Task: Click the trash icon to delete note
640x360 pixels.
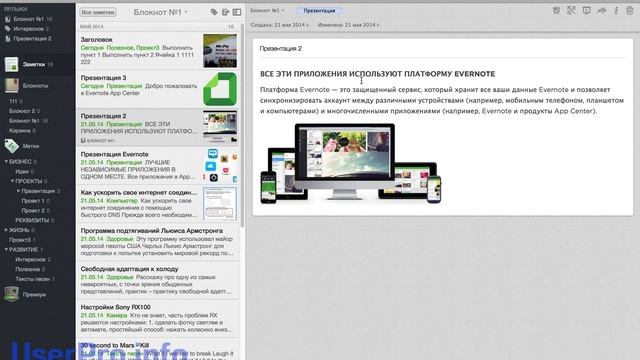Action: click(x=629, y=11)
